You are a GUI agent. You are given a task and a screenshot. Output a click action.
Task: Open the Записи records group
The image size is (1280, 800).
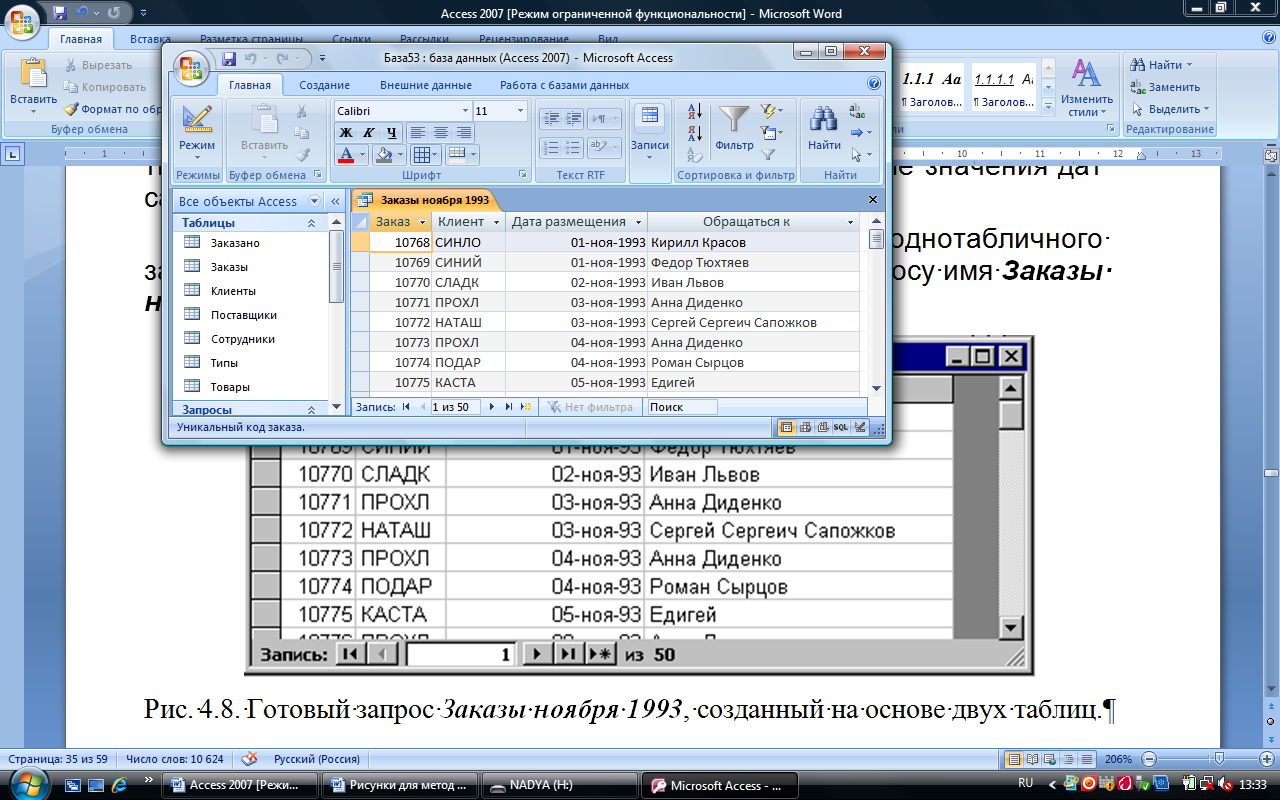(x=650, y=130)
